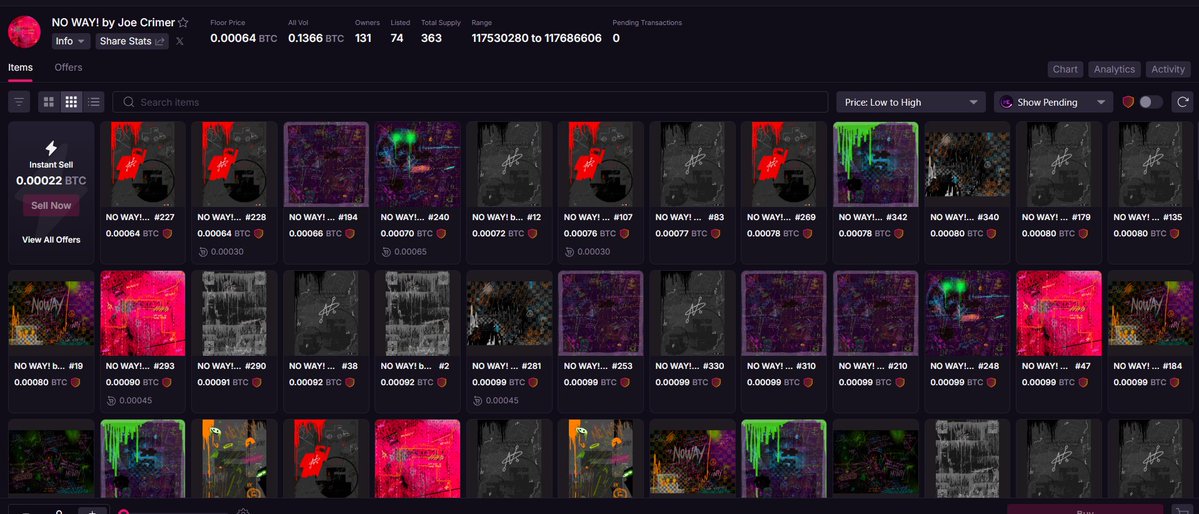Open NO WAY! #184 thumbnail
1199x514 pixels.
1151,313
